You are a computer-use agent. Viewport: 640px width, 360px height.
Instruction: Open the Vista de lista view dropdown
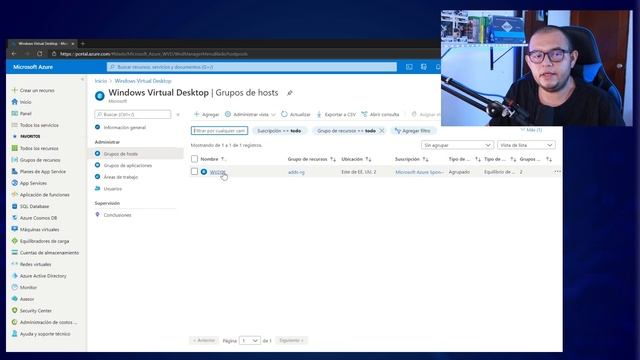tap(526, 145)
